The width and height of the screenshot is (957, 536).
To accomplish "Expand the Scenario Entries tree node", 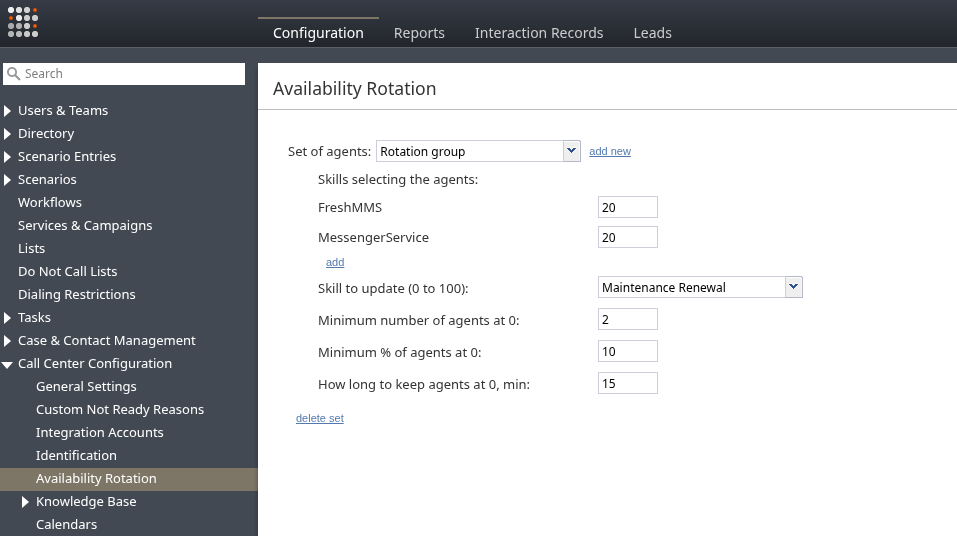I will [x=8, y=157].
